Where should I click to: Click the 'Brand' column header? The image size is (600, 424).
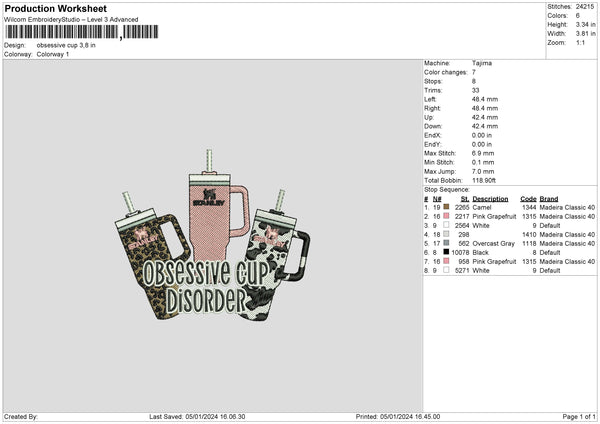coord(549,199)
